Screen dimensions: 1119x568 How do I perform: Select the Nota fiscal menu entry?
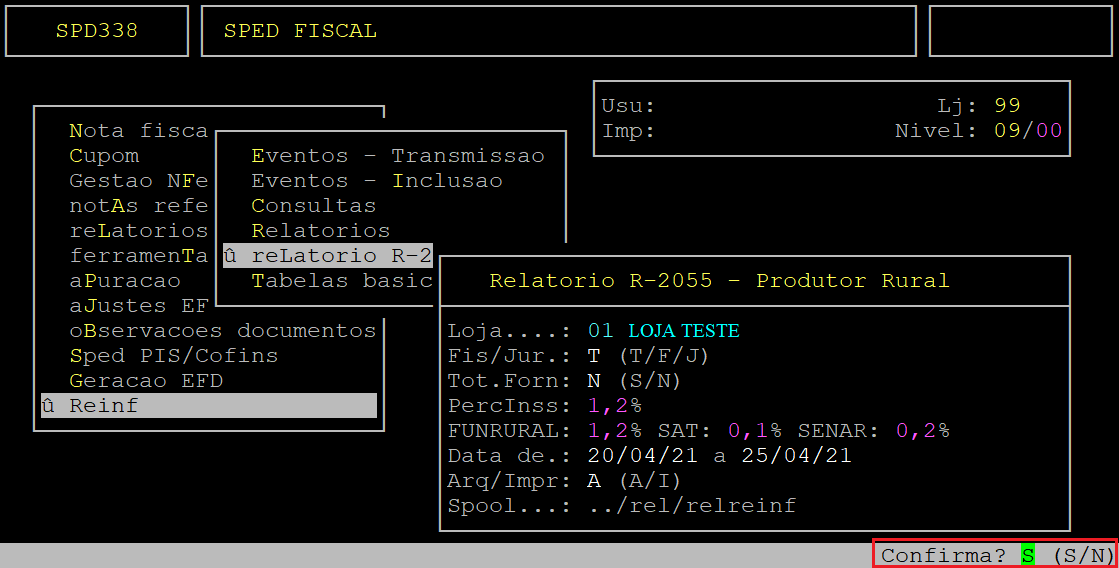pos(138,131)
